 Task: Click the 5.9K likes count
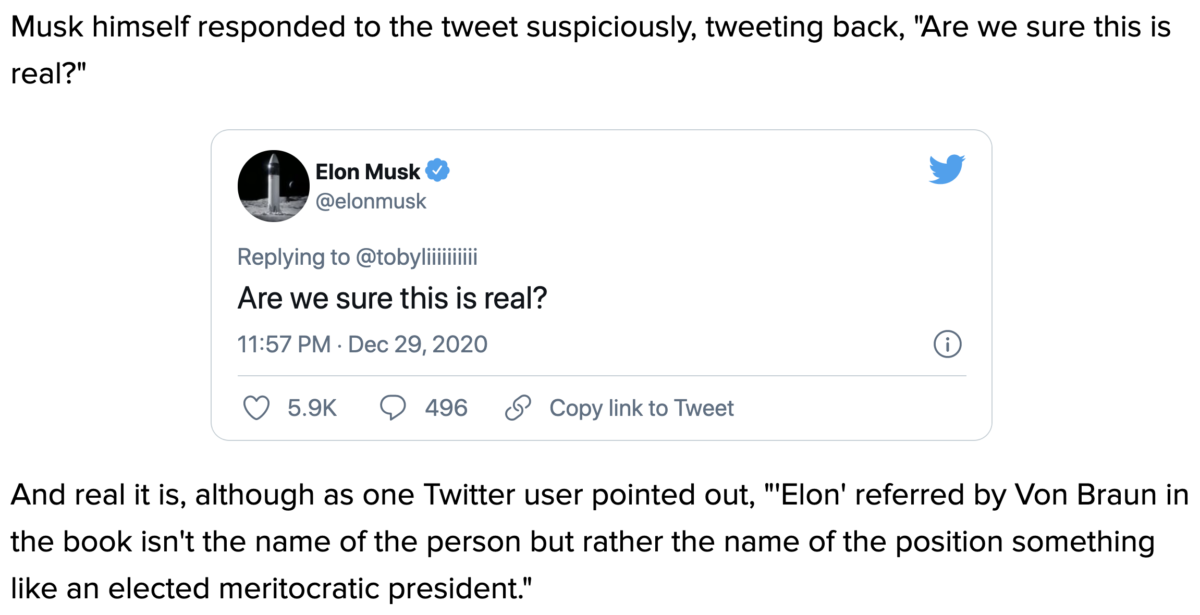[x=312, y=408]
